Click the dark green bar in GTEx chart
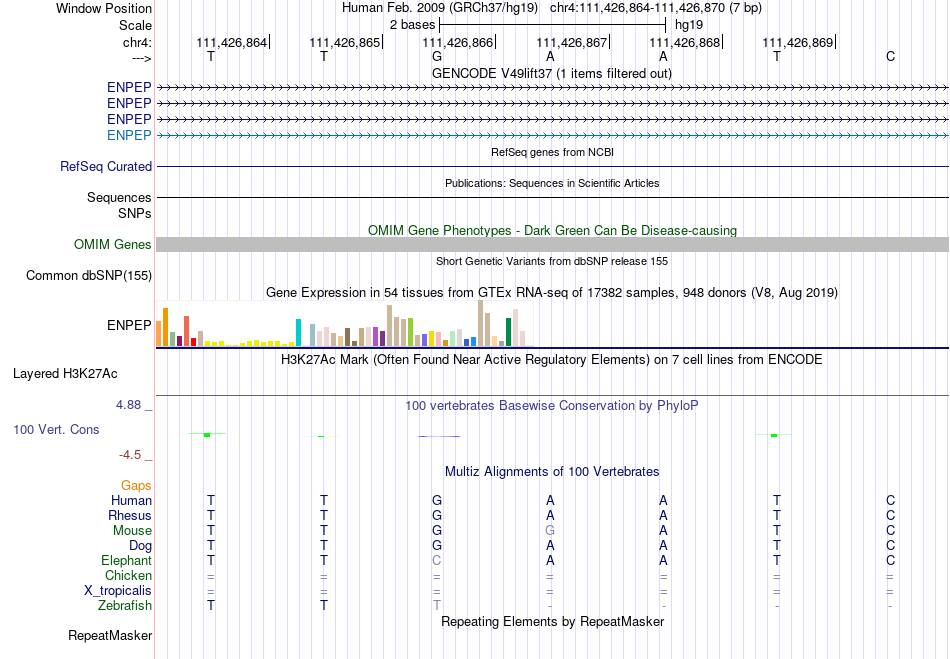 coord(508,332)
